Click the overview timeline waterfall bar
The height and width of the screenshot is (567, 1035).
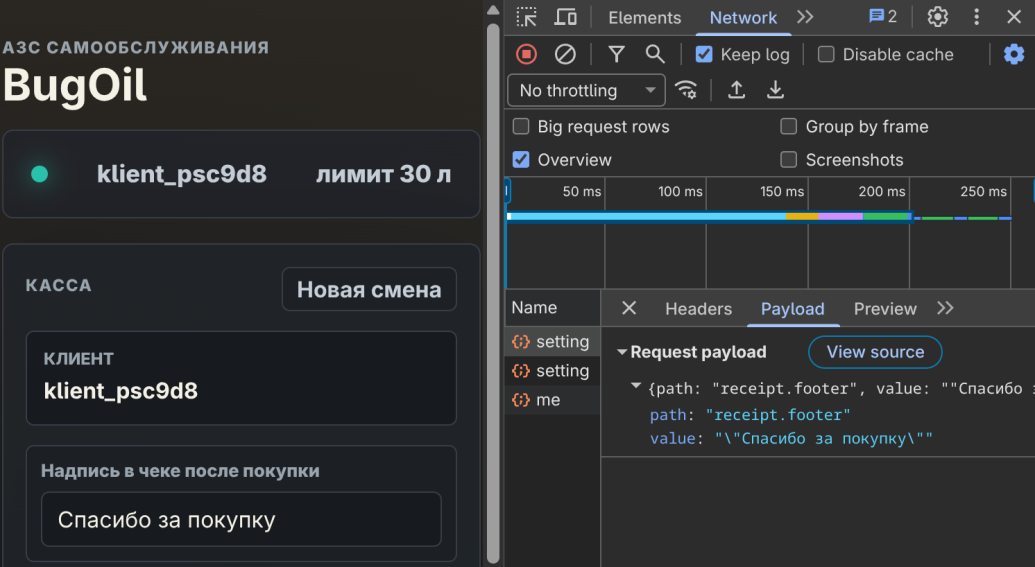(709, 217)
